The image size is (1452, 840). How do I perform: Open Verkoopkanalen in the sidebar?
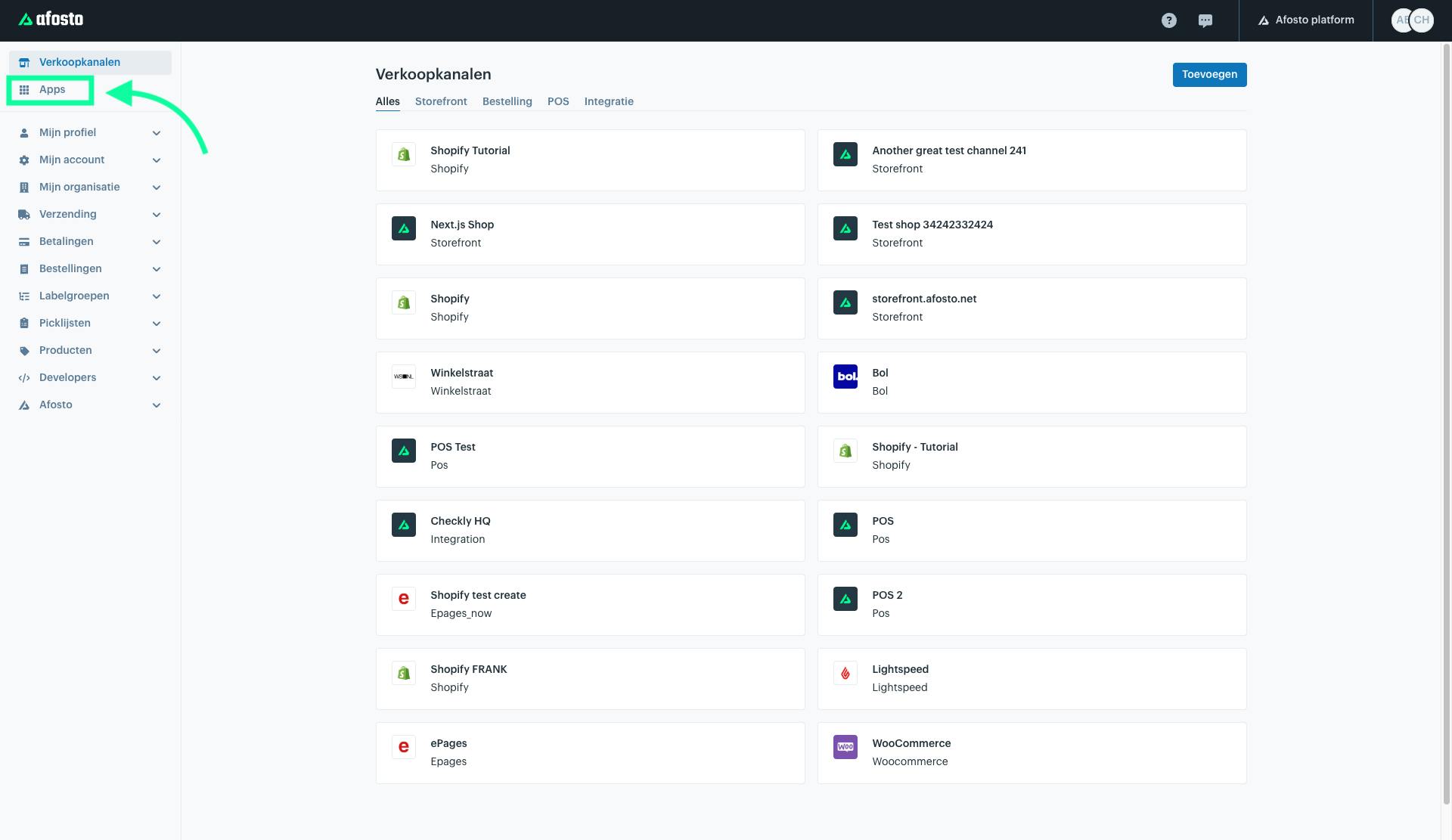(90, 63)
